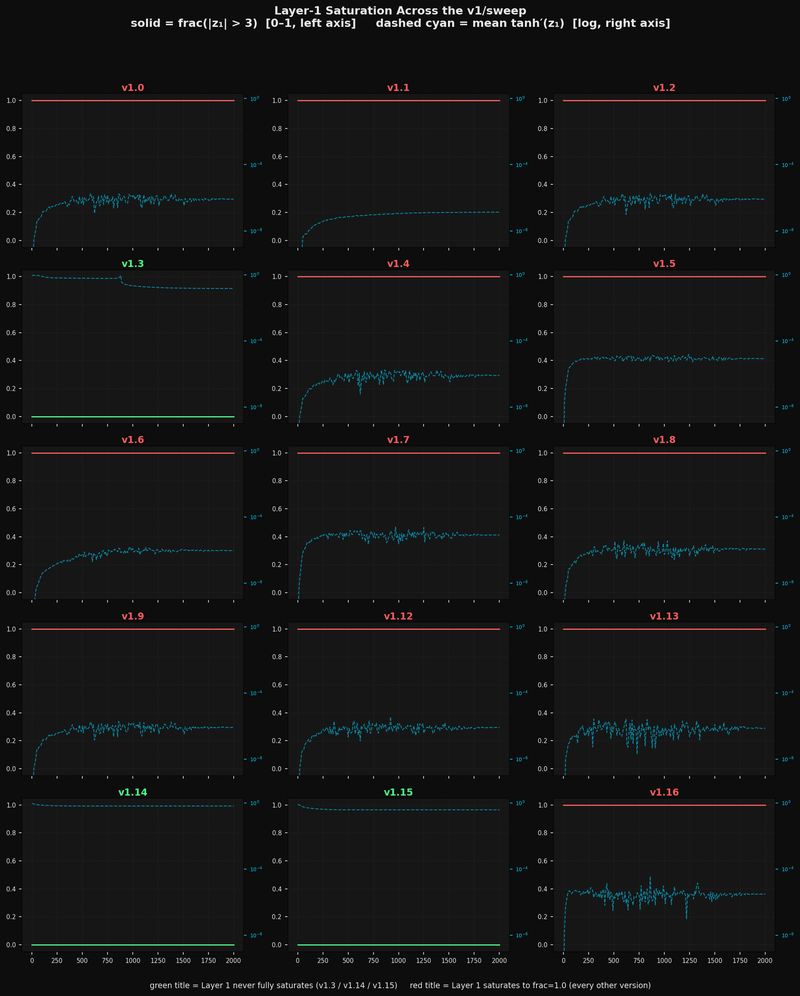This screenshot has height=996, width=800.
Task: Pick the v1.8 subplot title
Action: [x=664, y=440]
